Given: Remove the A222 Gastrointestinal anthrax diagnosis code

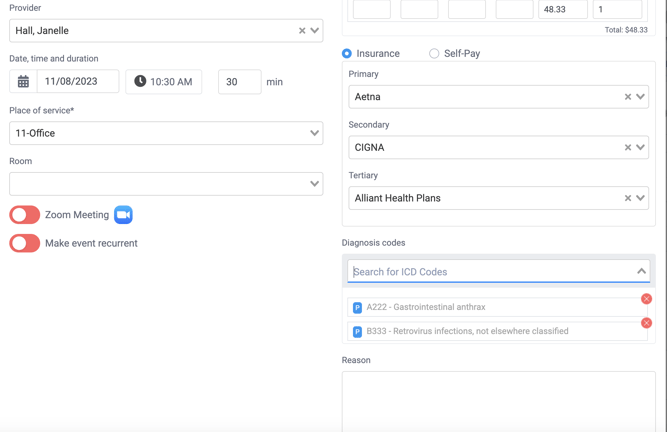Looking at the screenshot, I should tap(646, 299).
